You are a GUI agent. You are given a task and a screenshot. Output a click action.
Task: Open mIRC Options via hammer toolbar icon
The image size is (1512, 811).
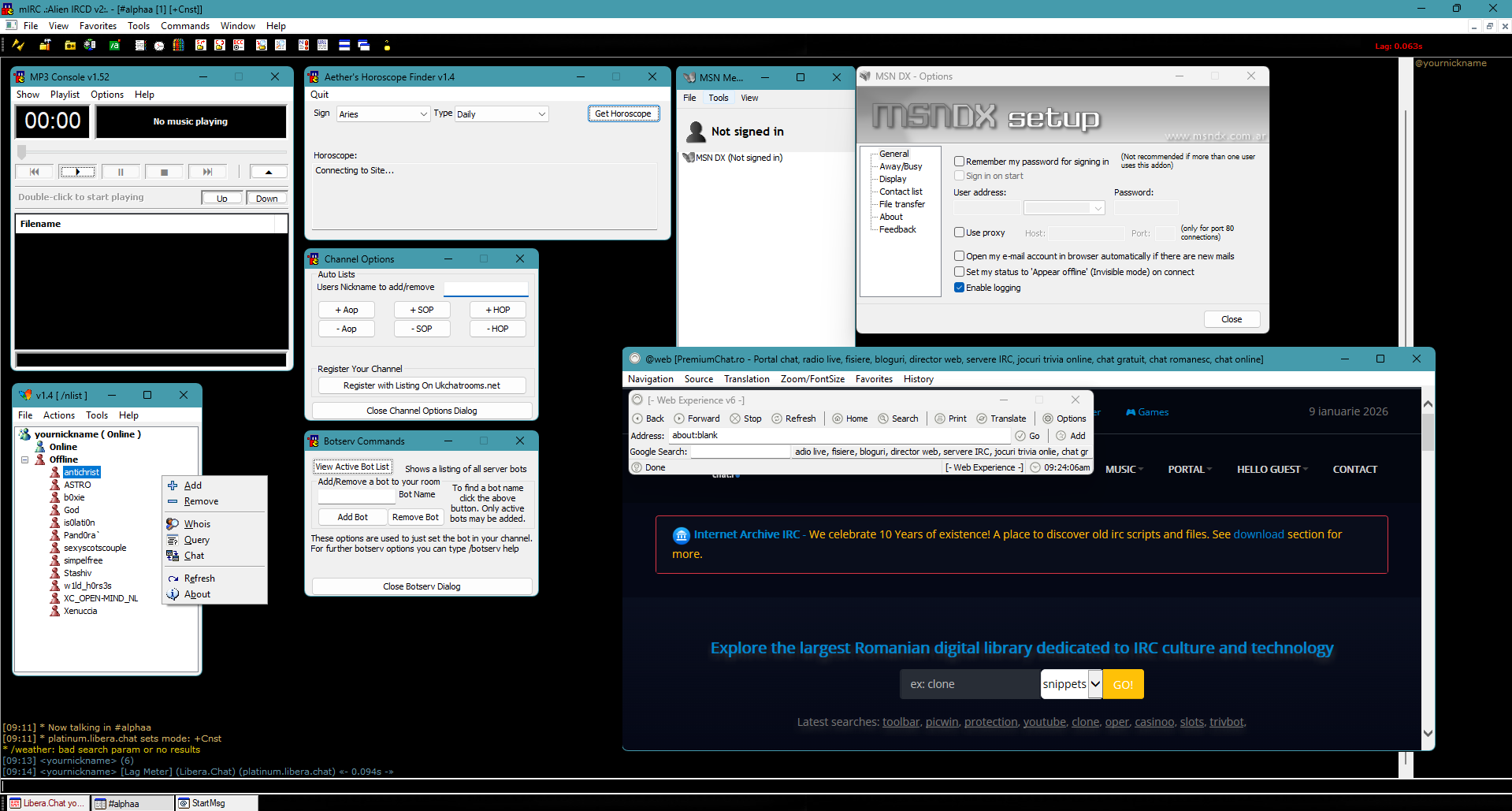click(45, 45)
